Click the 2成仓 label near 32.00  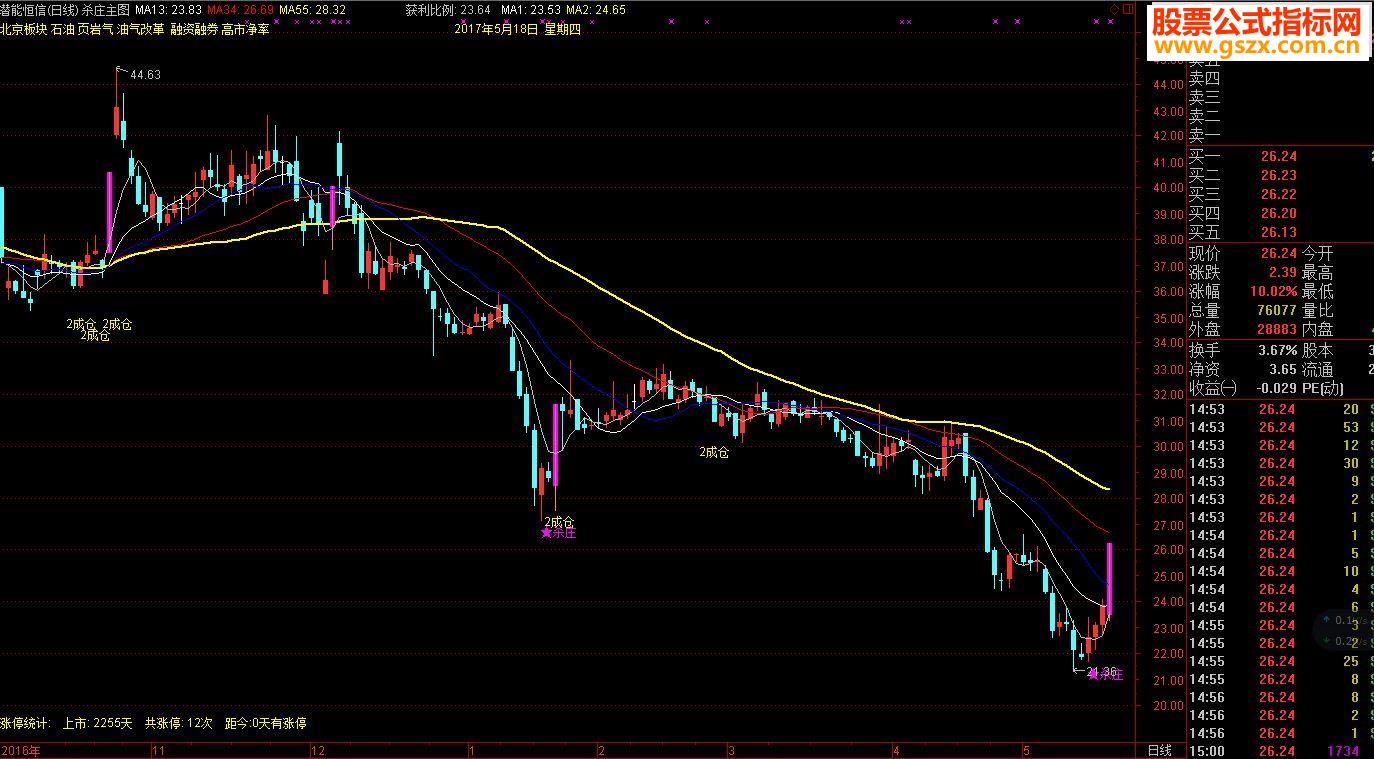click(714, 452)
